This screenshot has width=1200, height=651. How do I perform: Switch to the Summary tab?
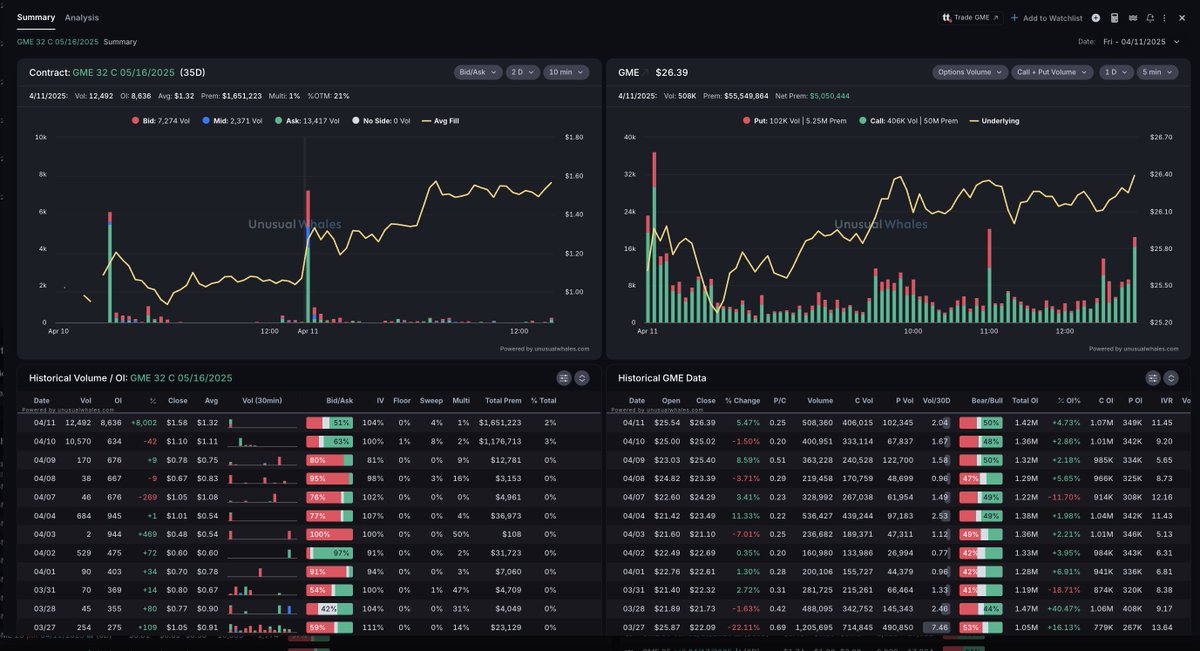click(x=36, y=18)
